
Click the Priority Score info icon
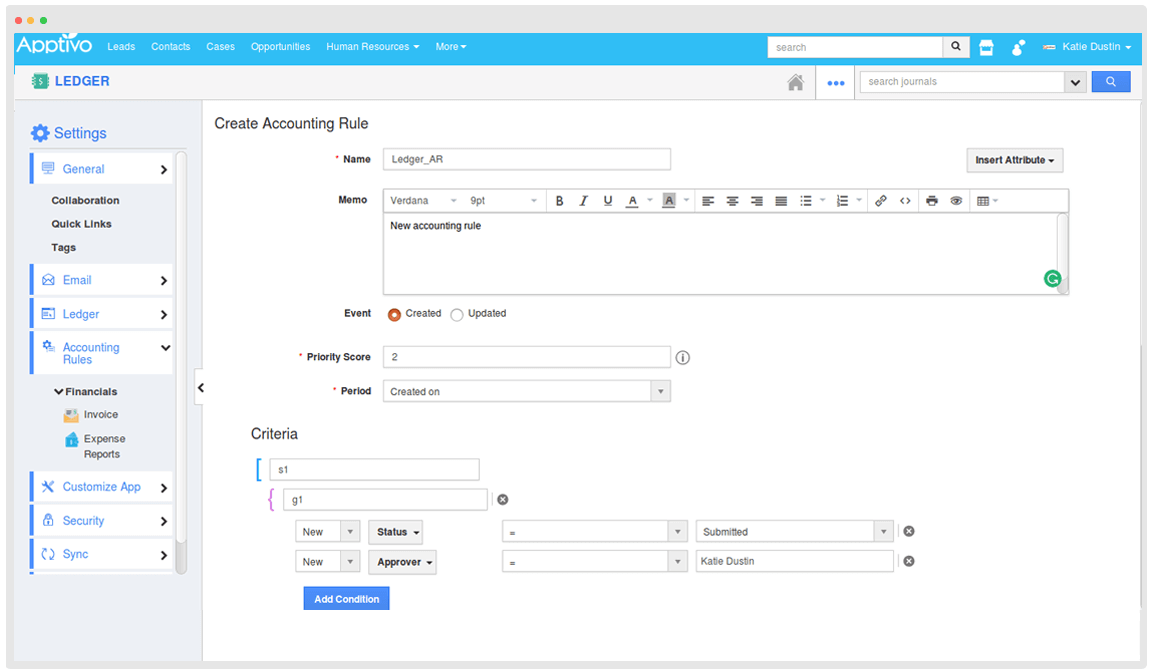(x=683, y=357)
